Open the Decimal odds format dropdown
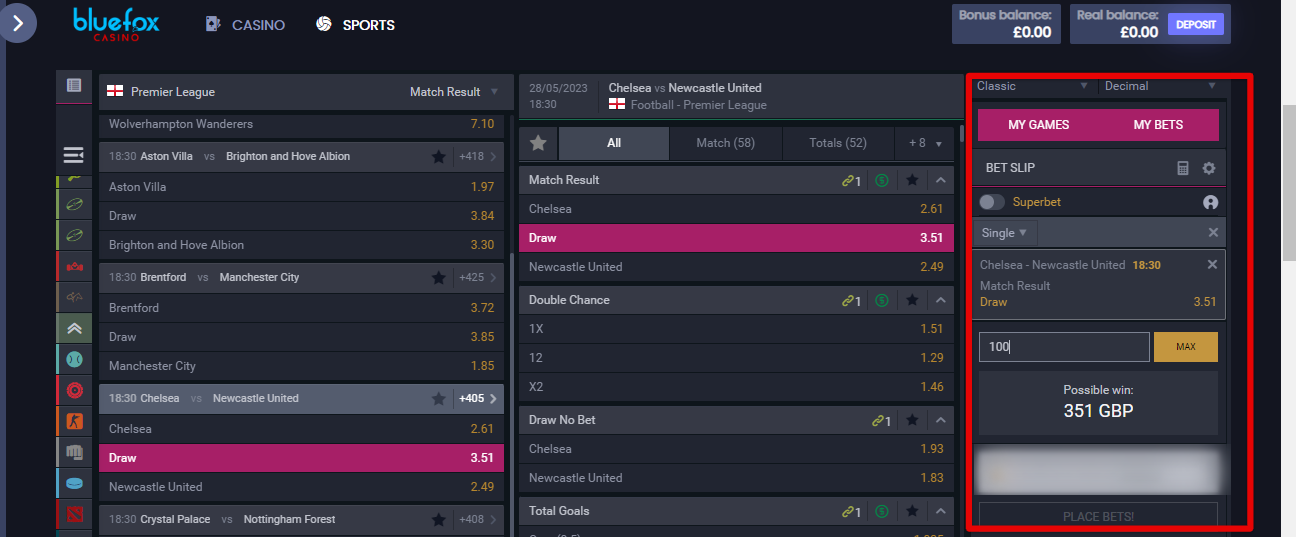1296x537 pixels. pos(1160,86)
